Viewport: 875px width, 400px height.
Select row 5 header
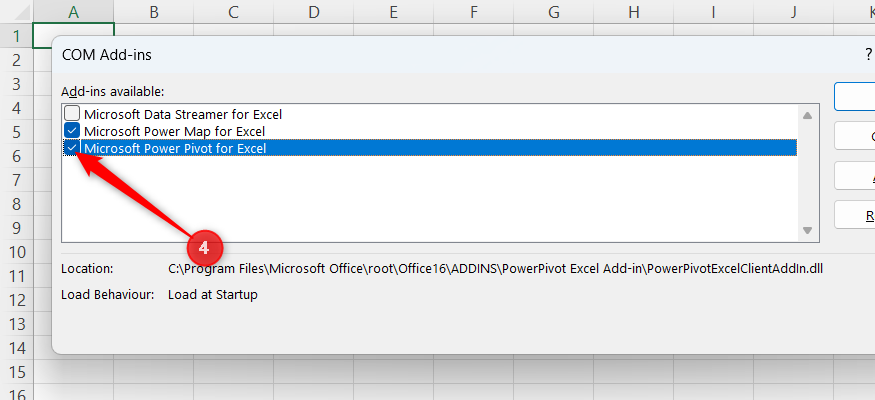click(x=16, y=132)
